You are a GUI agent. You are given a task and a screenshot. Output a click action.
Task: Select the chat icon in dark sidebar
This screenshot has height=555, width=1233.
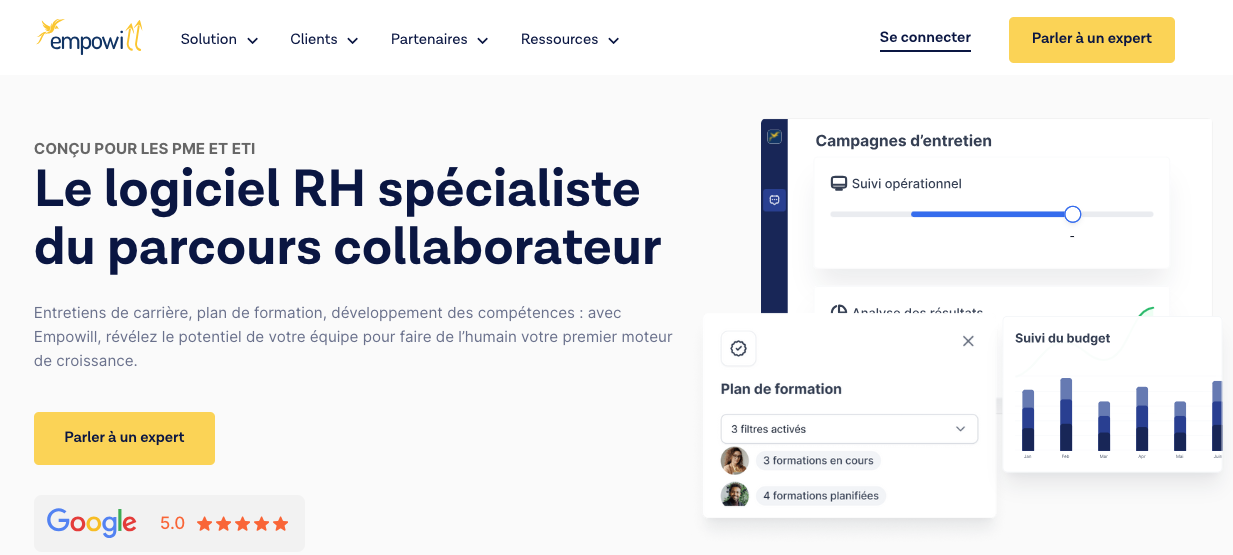pos(774,200)
